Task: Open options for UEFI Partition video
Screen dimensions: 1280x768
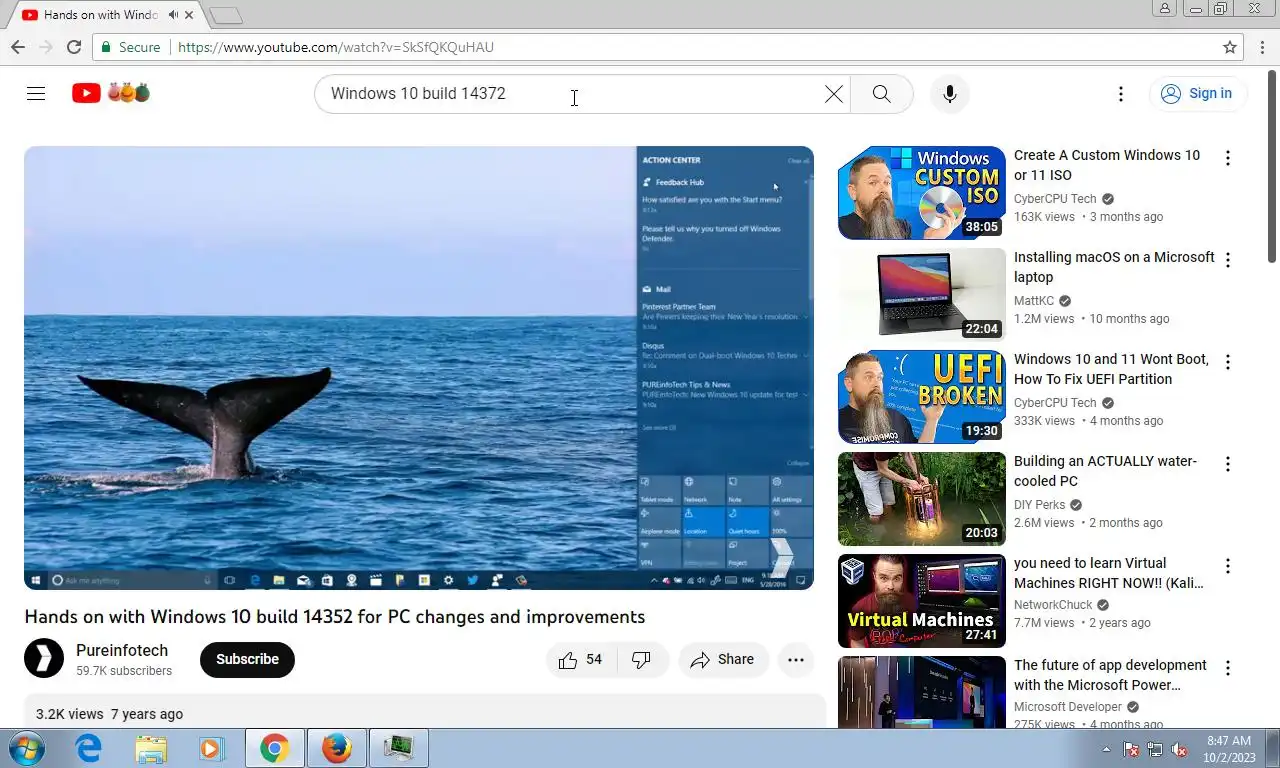Action: (1228, 362)
